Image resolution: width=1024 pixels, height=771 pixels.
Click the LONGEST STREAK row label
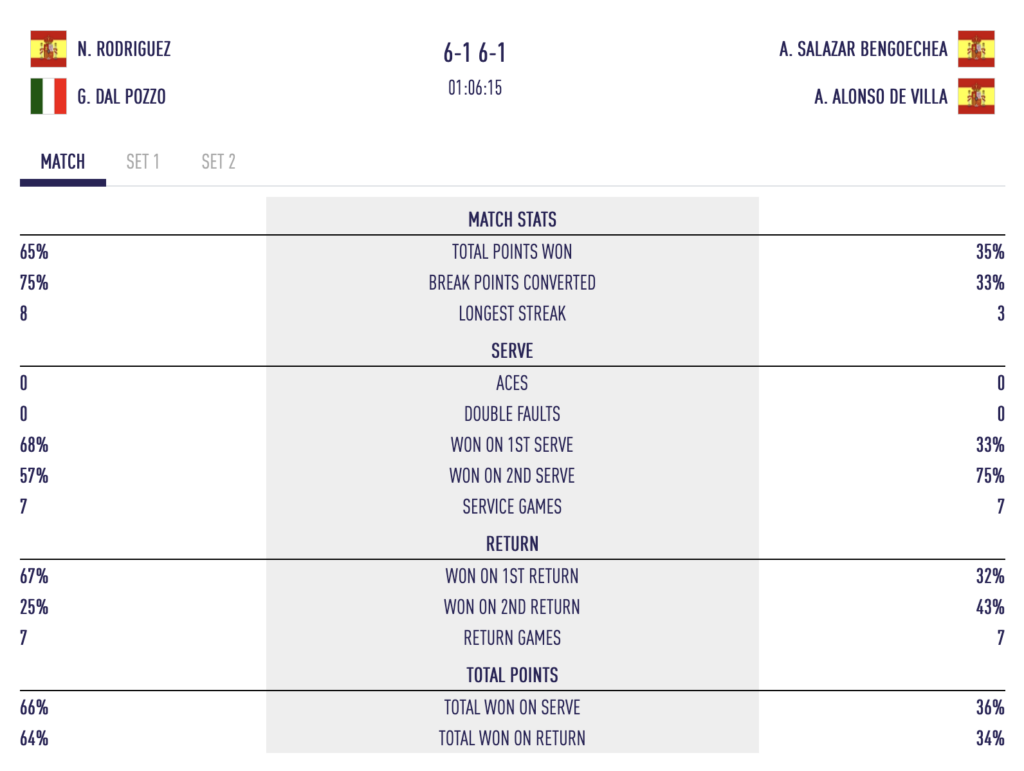(x=512, y=313)
